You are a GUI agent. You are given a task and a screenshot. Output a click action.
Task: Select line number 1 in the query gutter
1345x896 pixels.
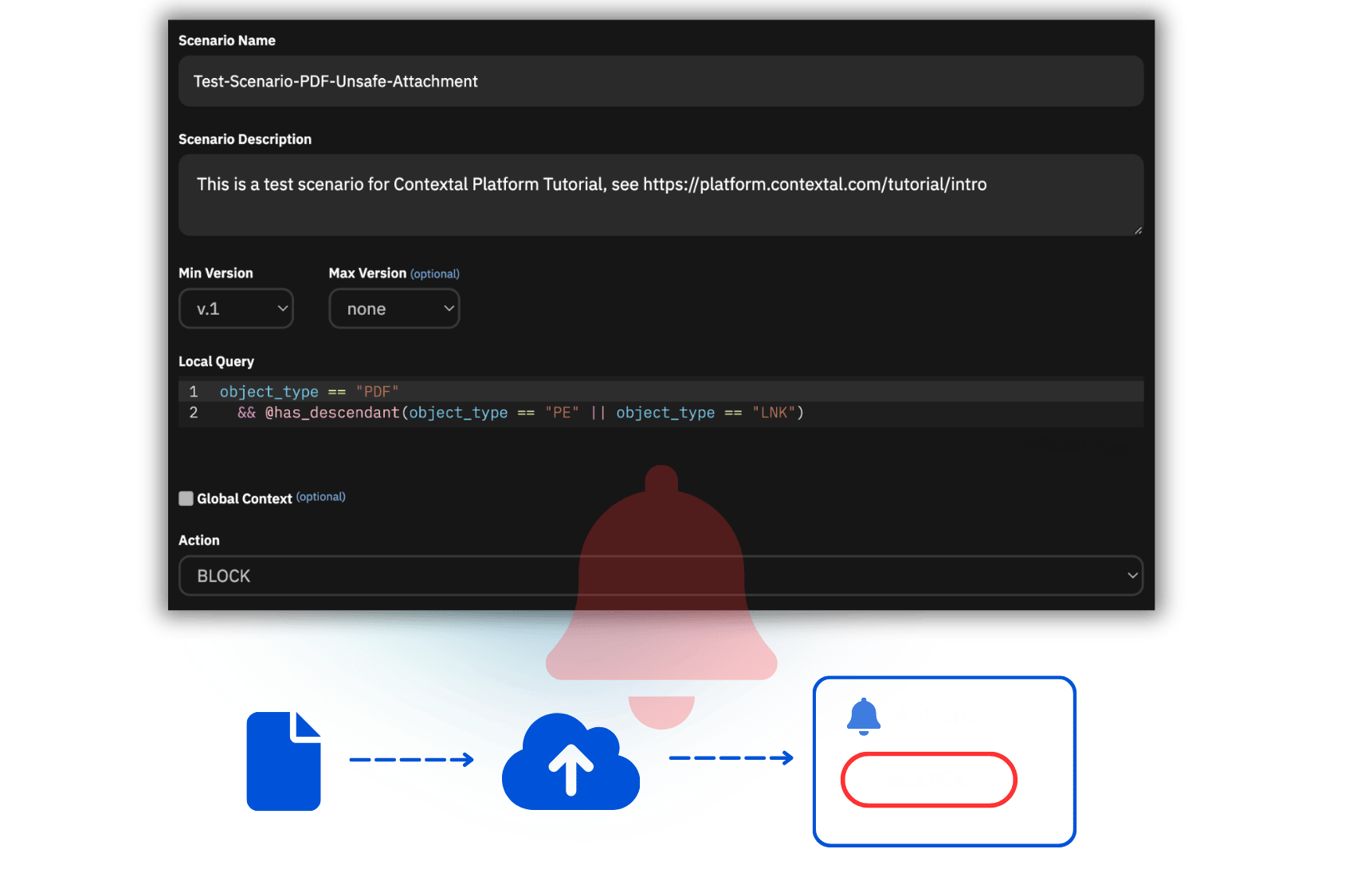194,392
